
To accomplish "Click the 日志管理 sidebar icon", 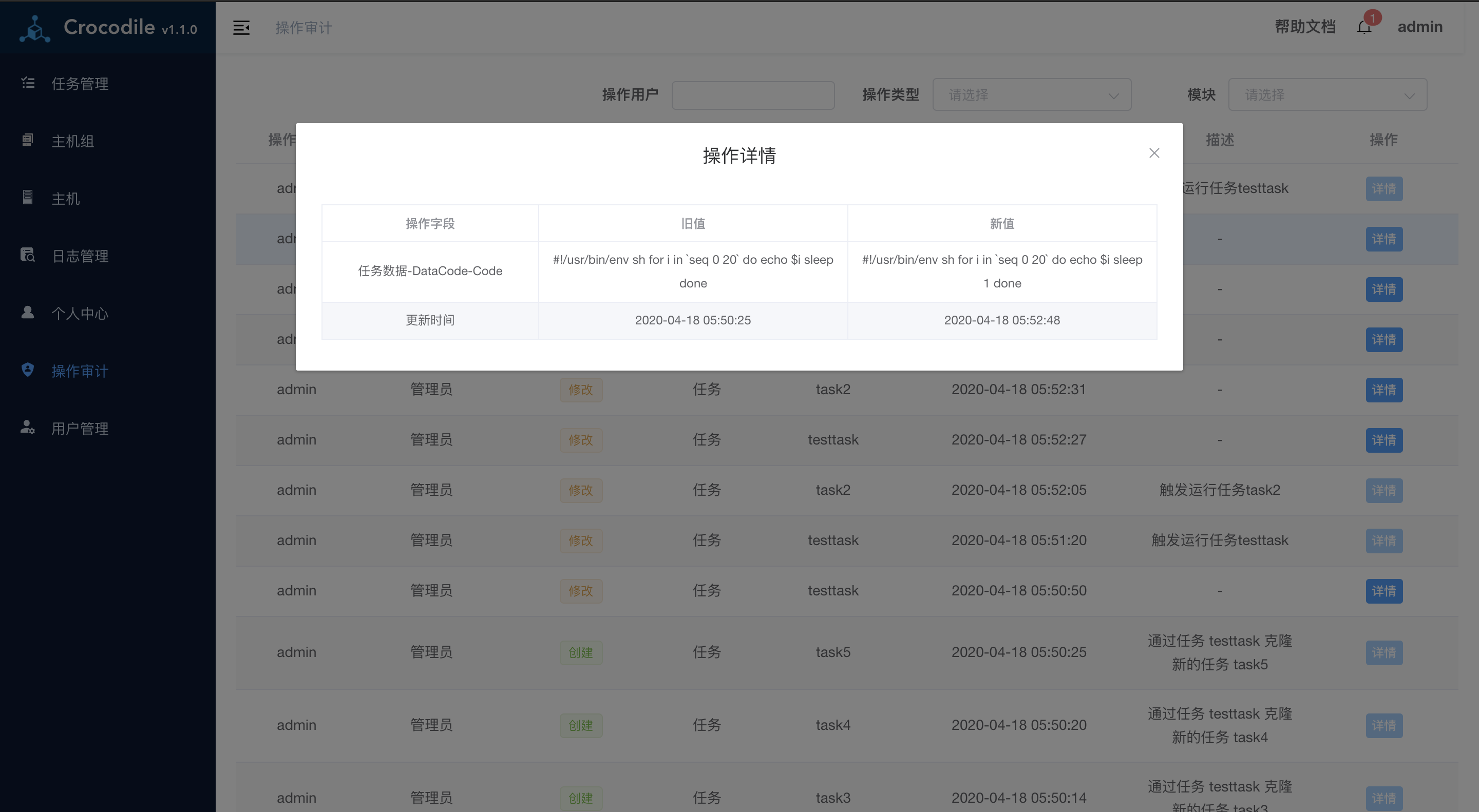I will pos(28,256).
